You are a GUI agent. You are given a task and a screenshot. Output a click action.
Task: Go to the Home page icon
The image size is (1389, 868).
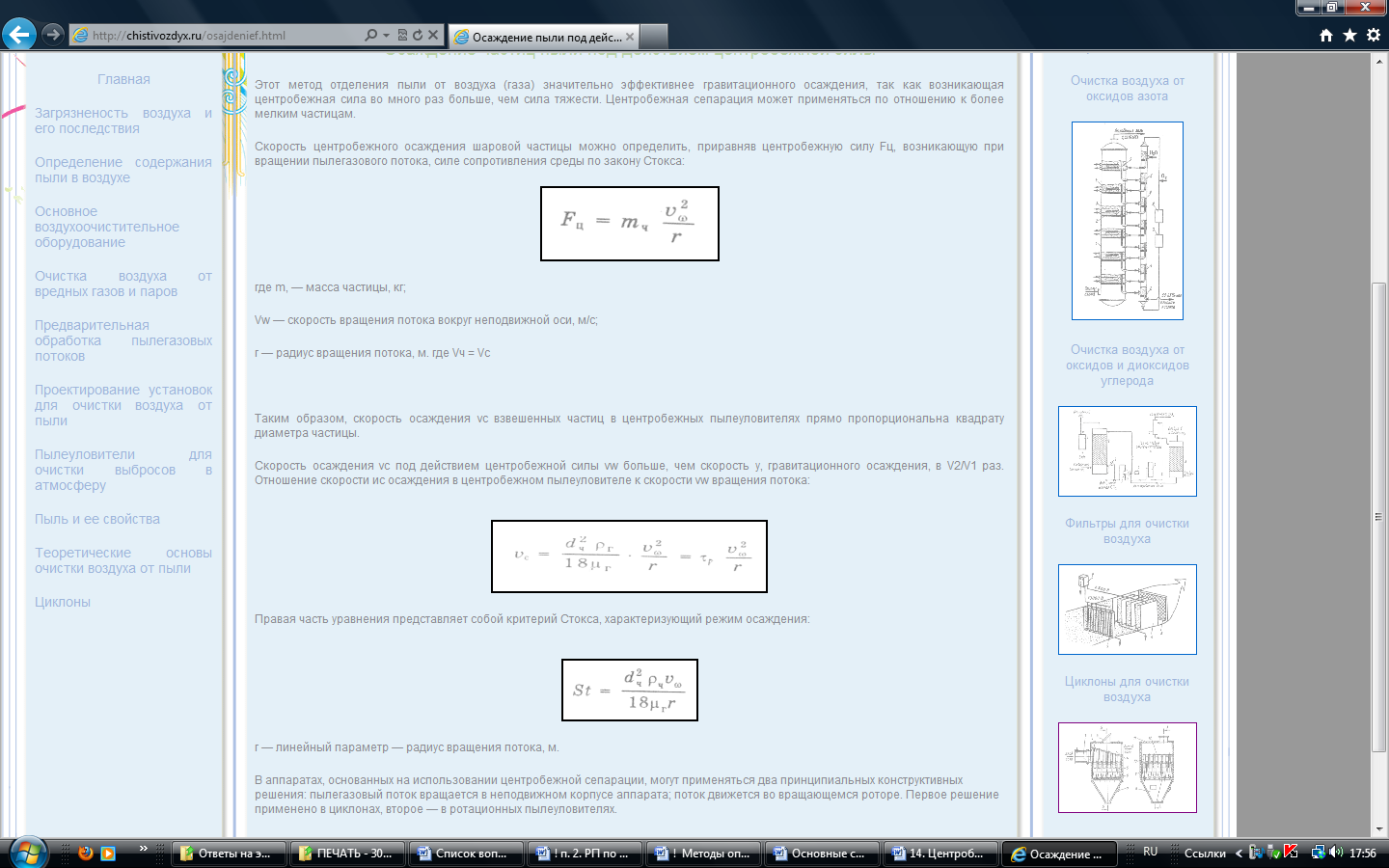point(1326,35)
